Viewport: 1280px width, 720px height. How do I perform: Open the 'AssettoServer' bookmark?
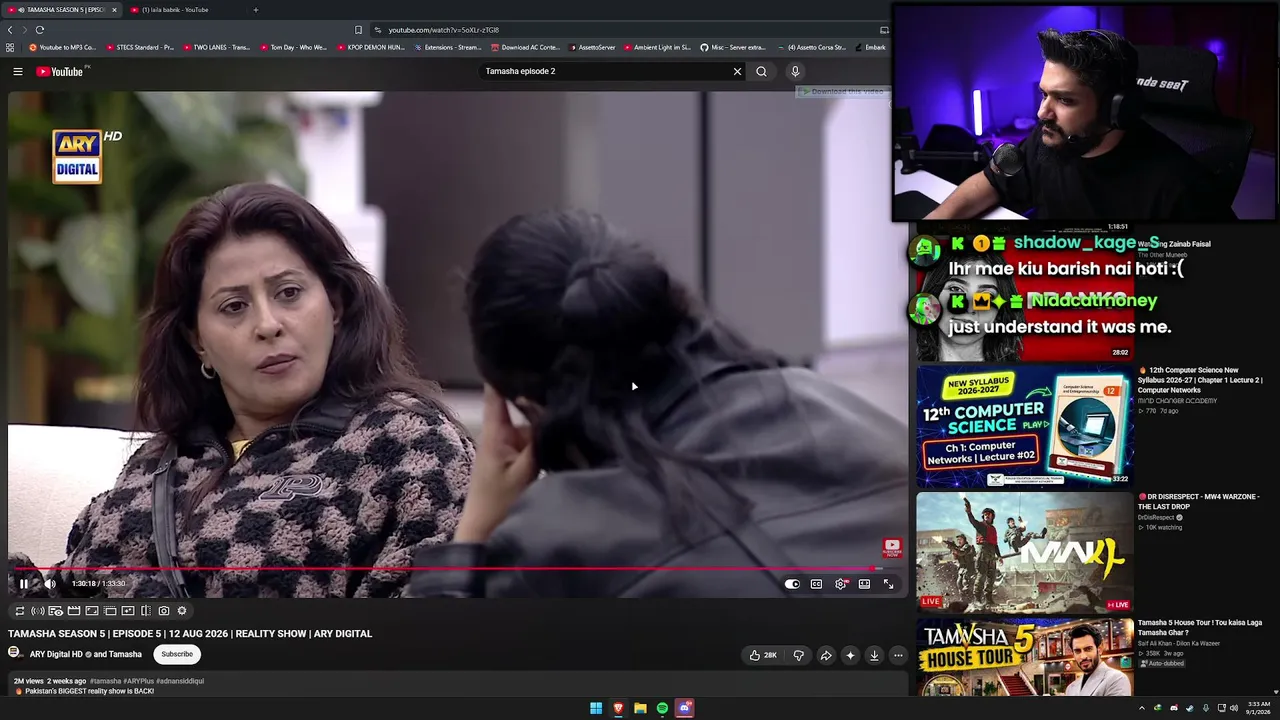593,47
